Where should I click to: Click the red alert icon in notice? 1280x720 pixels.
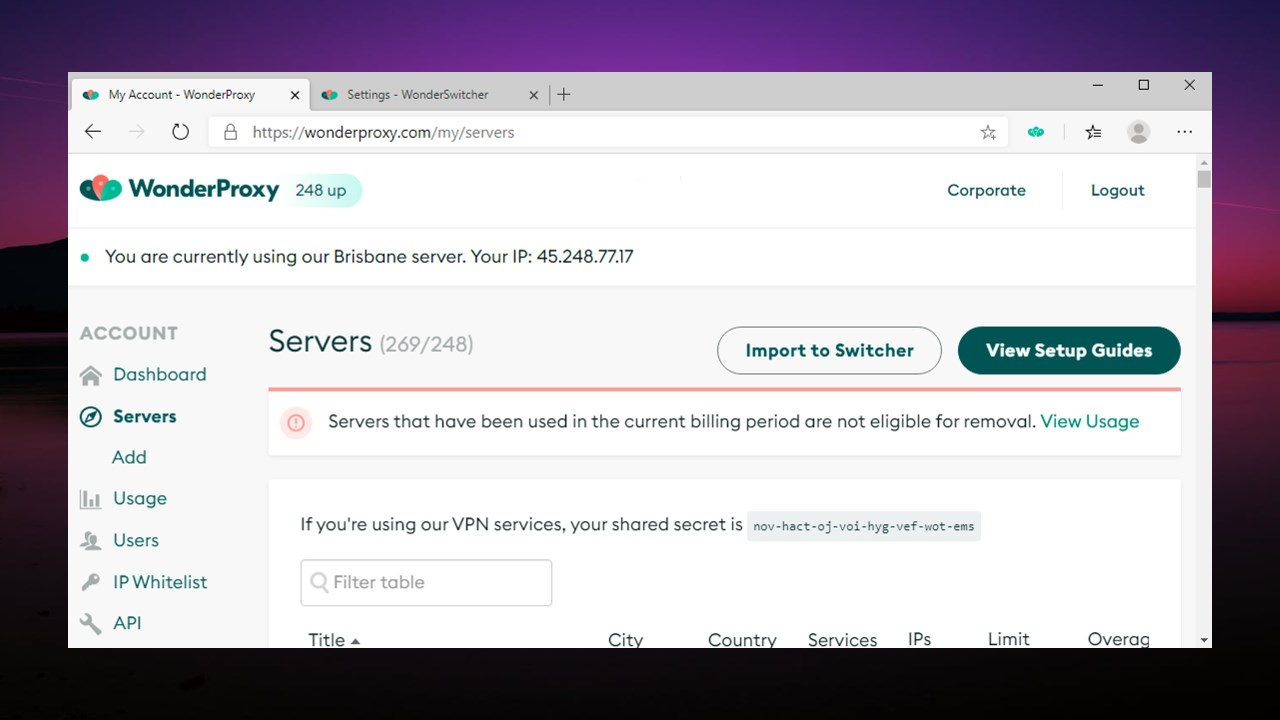point(296,422)
